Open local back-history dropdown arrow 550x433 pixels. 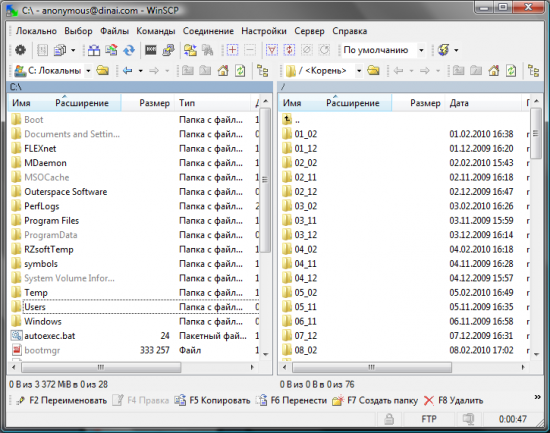point(140,71)
